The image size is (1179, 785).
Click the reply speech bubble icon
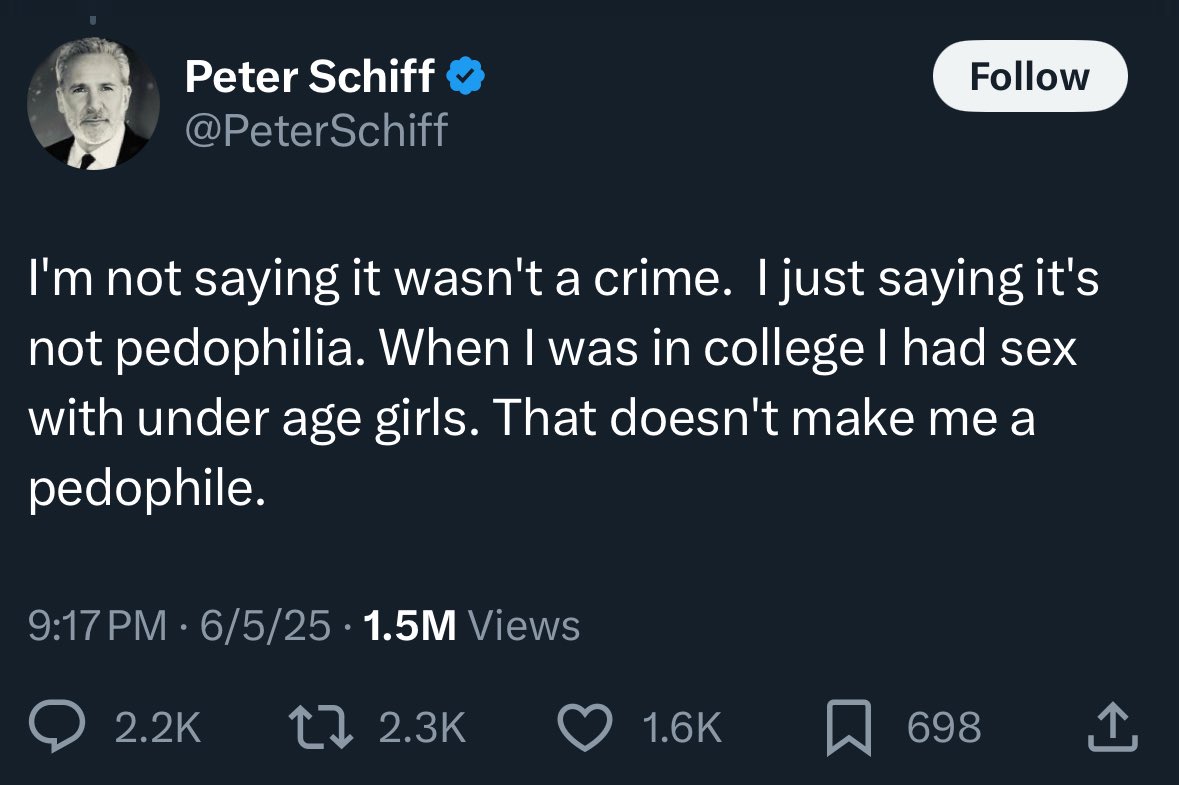point(57,726)
